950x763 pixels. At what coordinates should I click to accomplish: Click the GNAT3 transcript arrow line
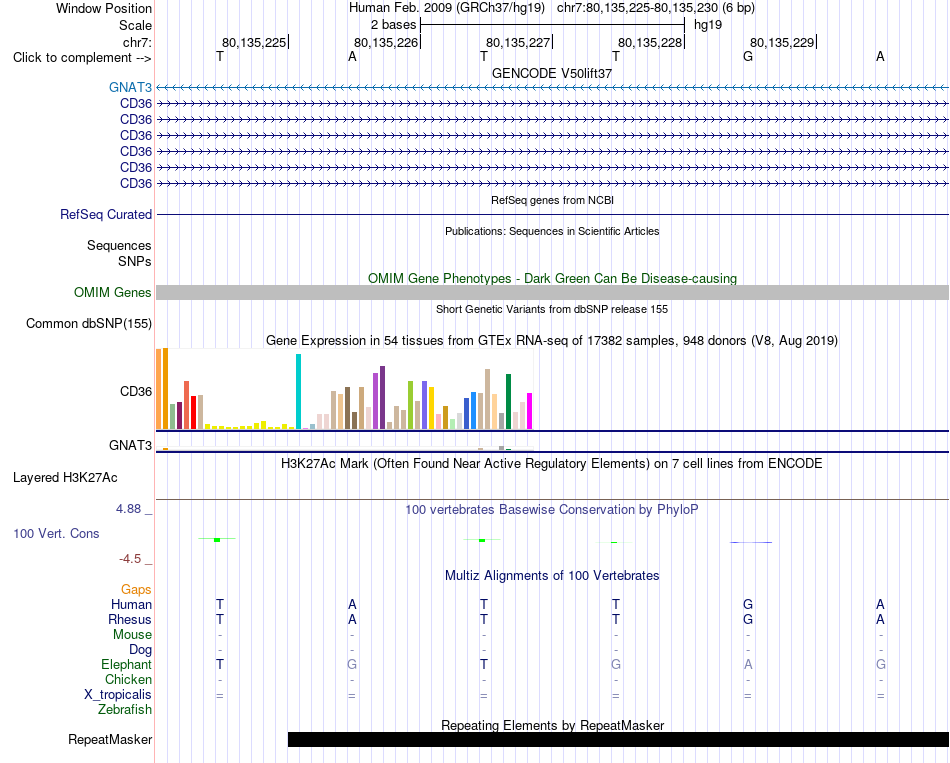pyautogui.click(x=552, y=88)
